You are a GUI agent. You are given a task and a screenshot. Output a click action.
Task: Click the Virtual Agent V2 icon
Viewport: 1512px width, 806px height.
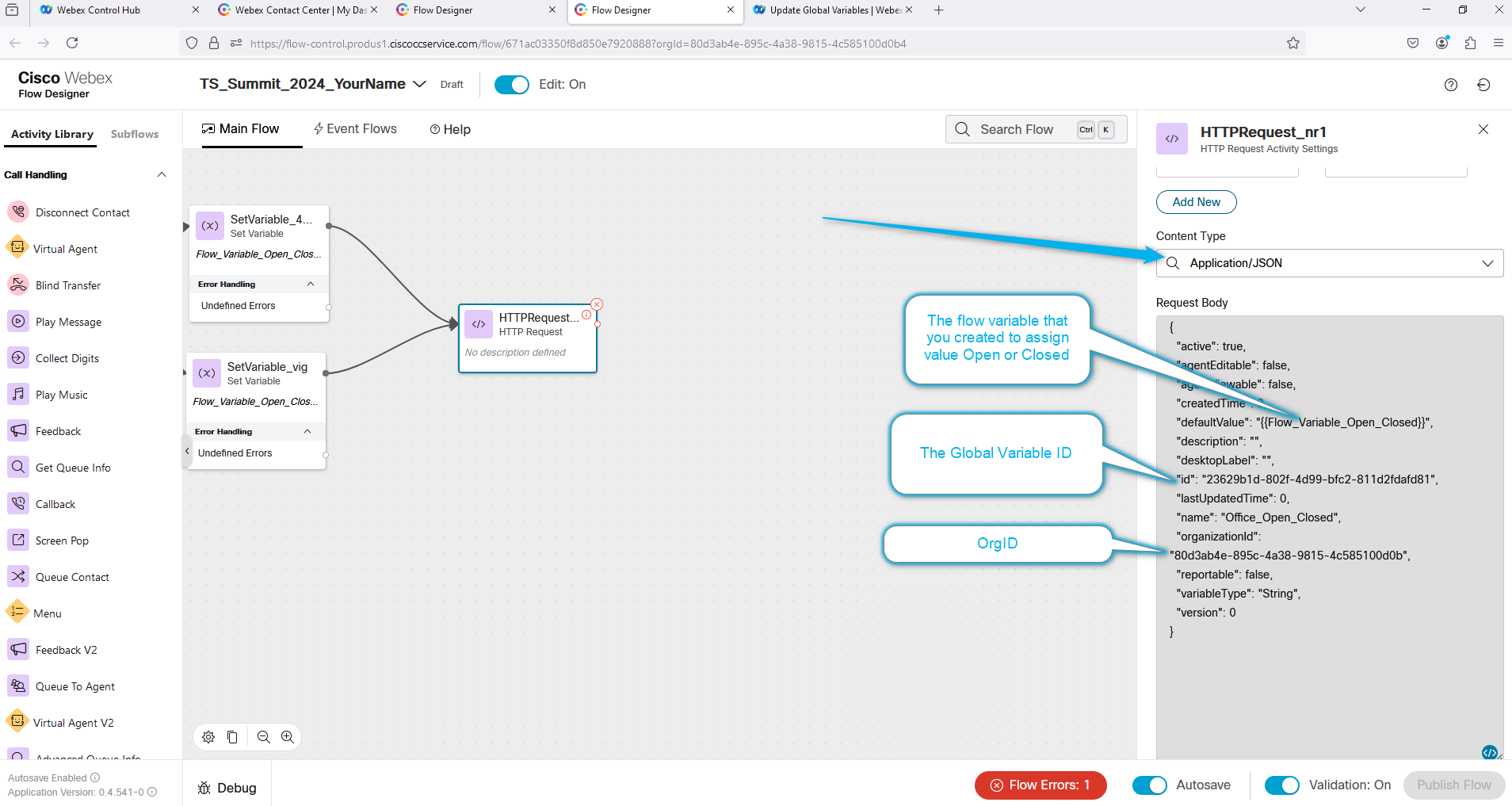coord(17,722)
